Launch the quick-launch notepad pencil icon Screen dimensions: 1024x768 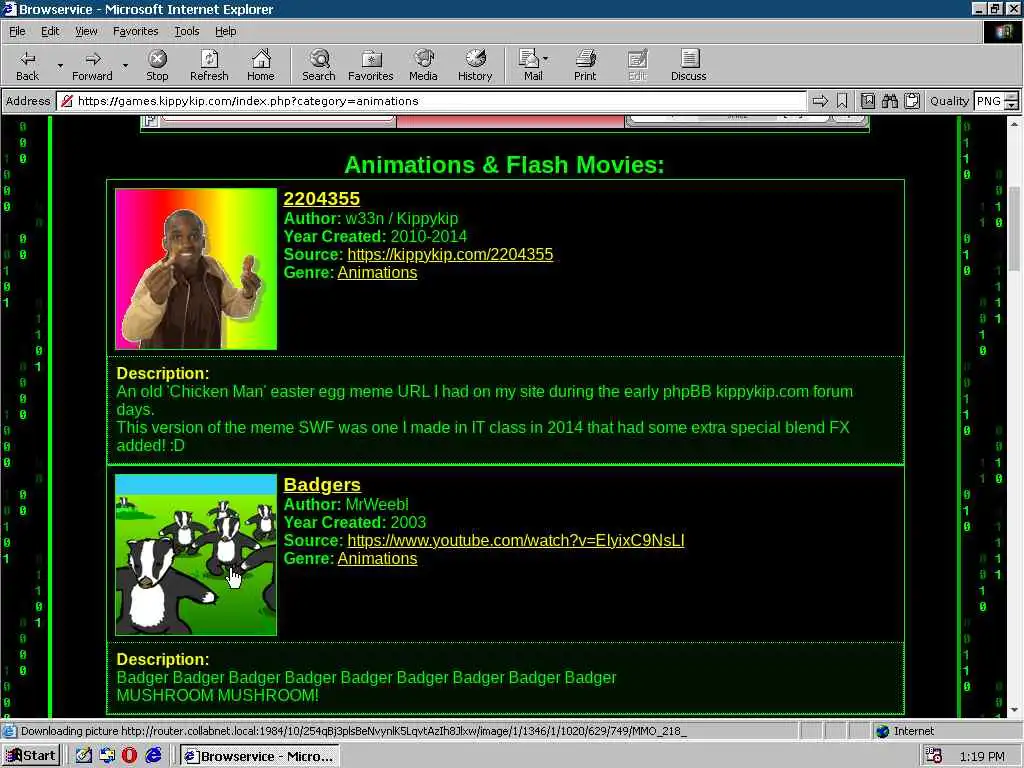[x=84, y=756]
